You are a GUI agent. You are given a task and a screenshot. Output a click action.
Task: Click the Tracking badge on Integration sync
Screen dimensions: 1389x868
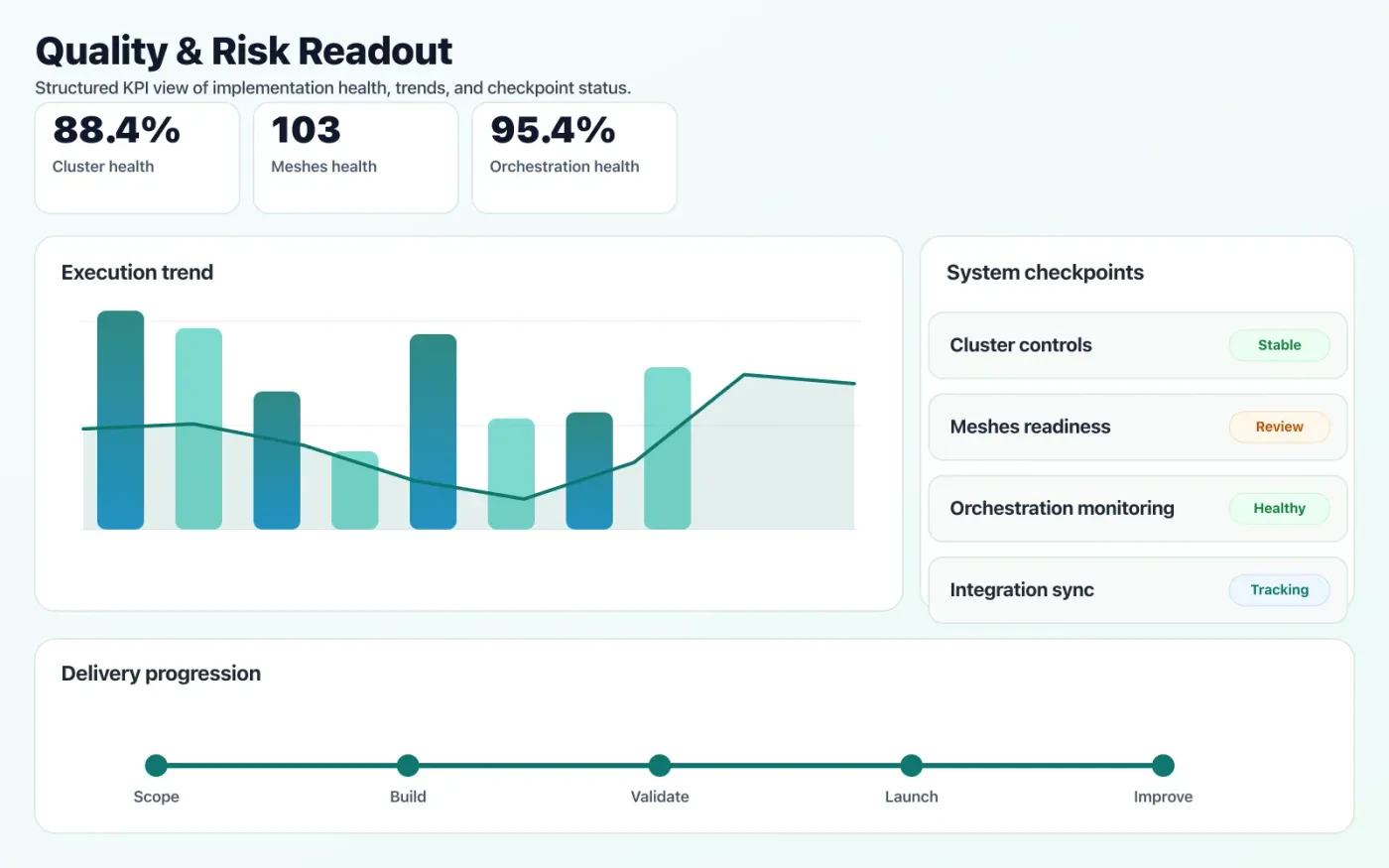click(x=1279, y=589)
